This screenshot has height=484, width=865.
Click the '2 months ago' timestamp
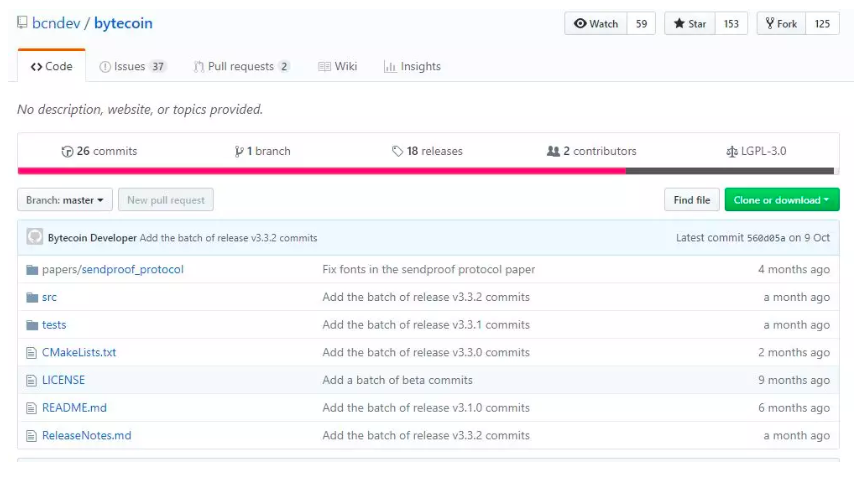(794, 352)
